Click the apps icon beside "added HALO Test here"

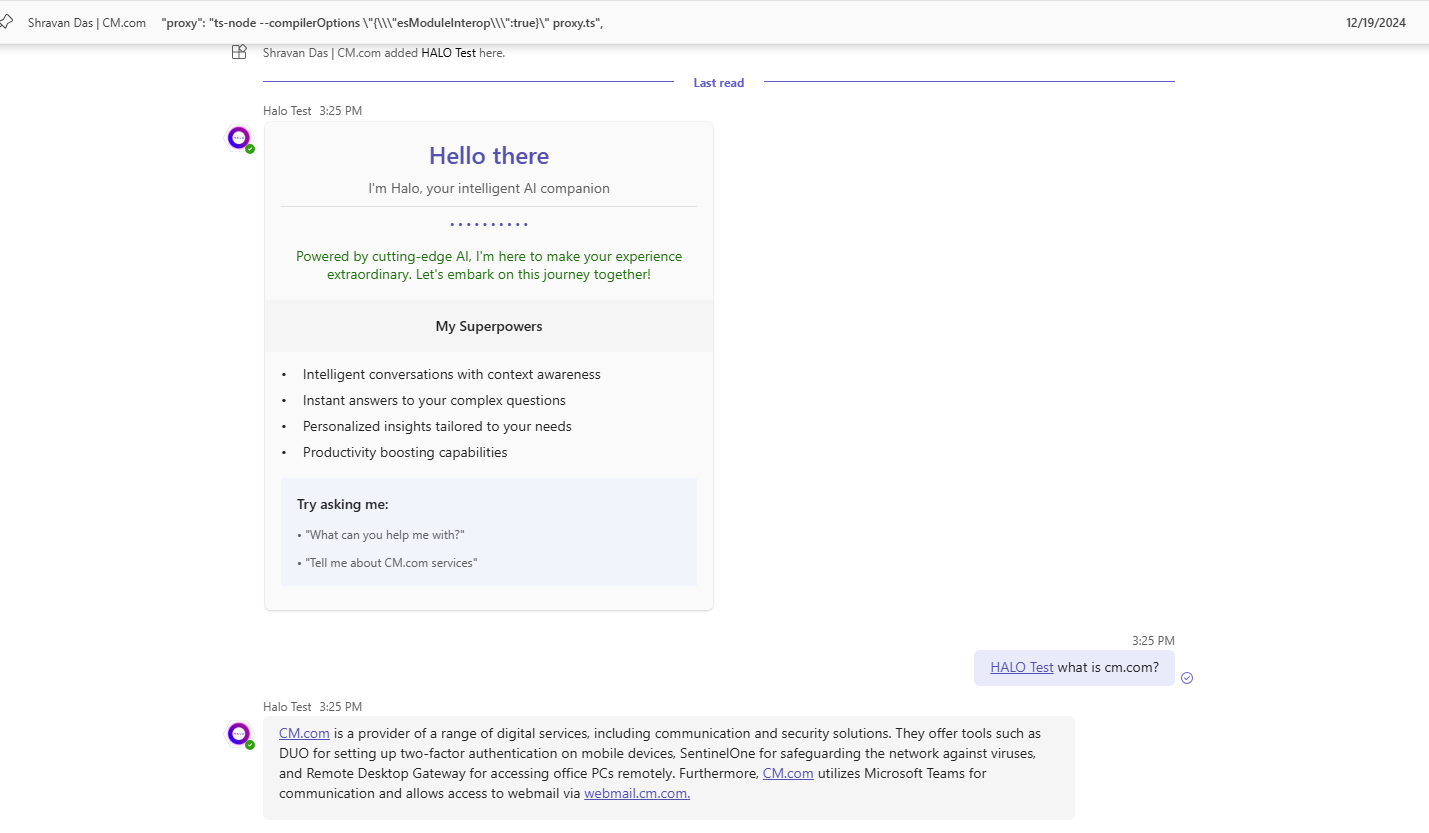pyautogui.click(x=239, y=52)
